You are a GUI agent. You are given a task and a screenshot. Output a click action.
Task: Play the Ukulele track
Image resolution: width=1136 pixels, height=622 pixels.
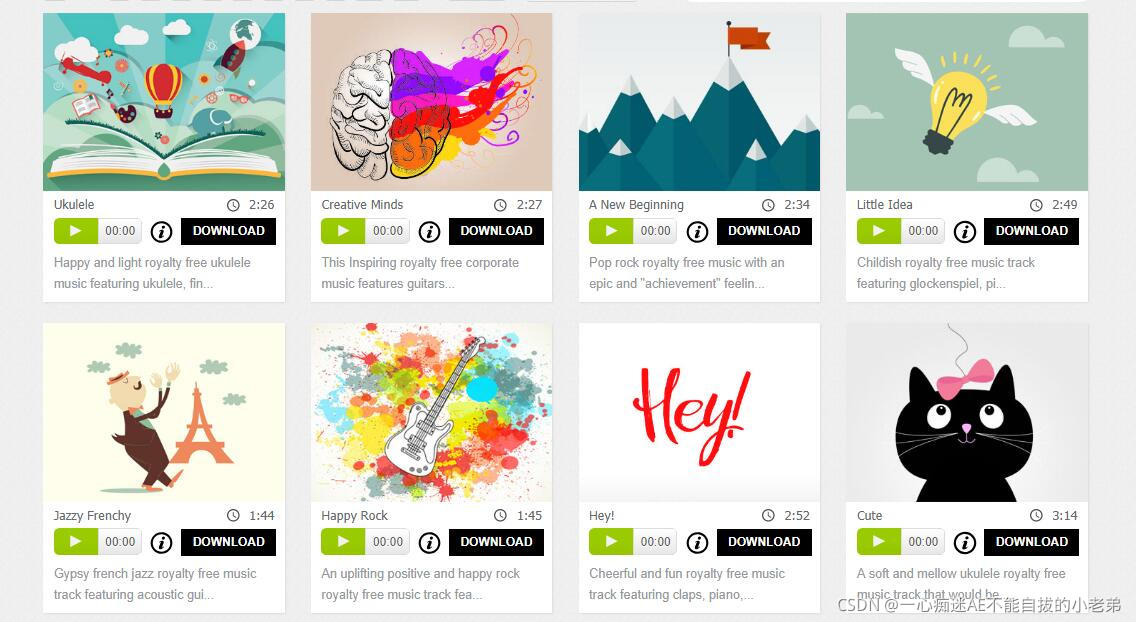75,231
